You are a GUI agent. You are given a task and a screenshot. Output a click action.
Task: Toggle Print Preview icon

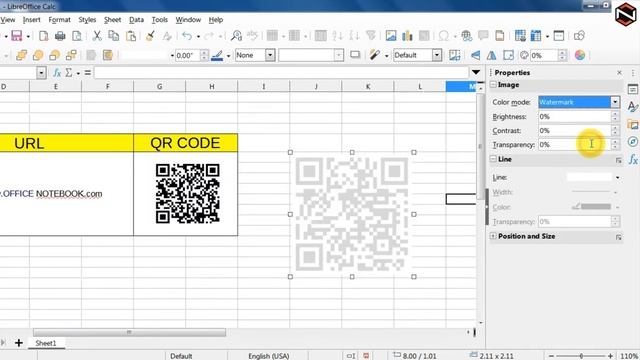(x=77, y=36)
